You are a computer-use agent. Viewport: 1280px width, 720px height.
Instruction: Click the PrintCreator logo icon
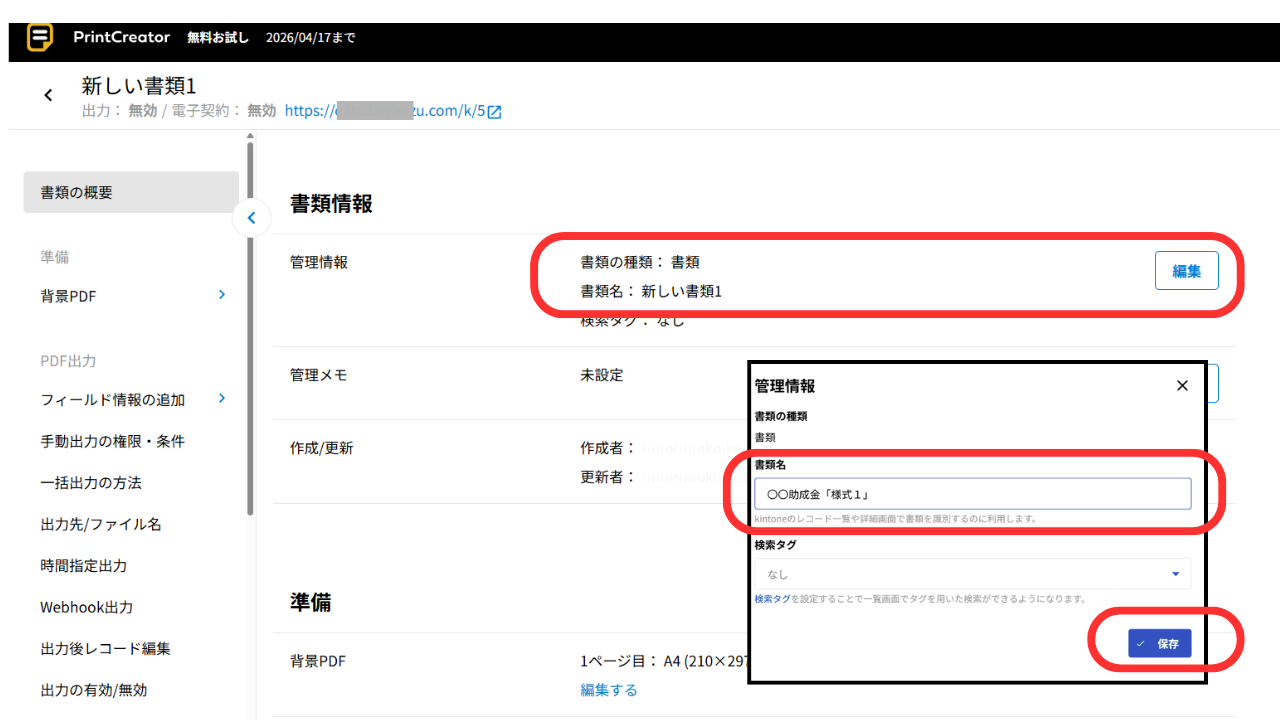point(40,37)
